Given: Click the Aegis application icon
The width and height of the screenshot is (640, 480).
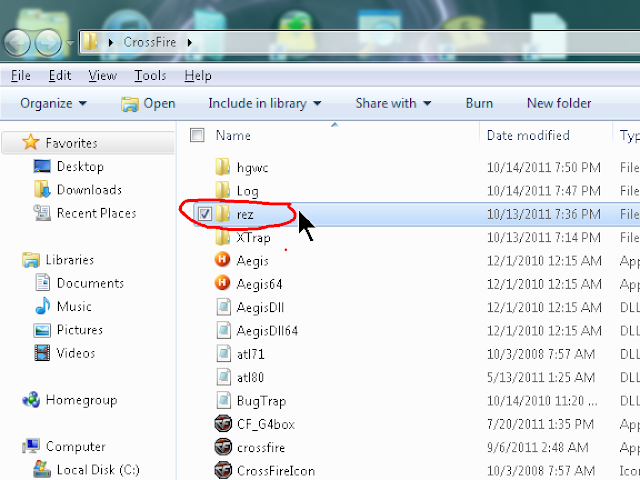Looking at the screenshot, I should tap(222, 260).
